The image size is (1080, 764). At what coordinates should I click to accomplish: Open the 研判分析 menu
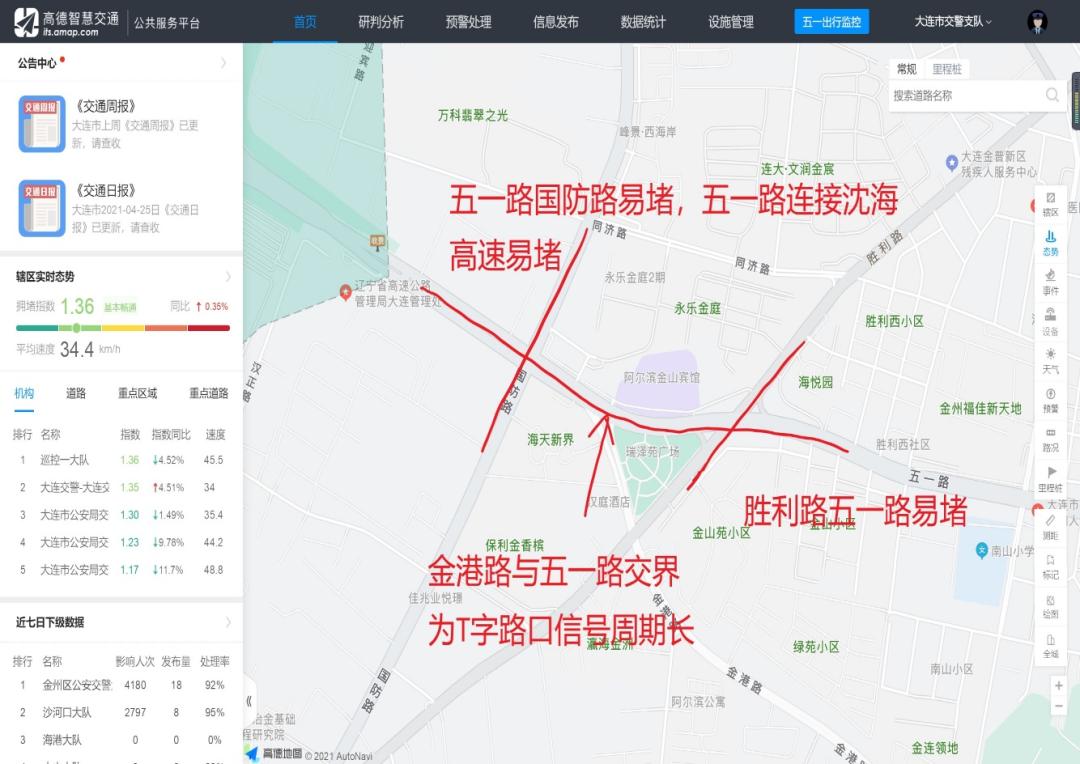(381, 22)
